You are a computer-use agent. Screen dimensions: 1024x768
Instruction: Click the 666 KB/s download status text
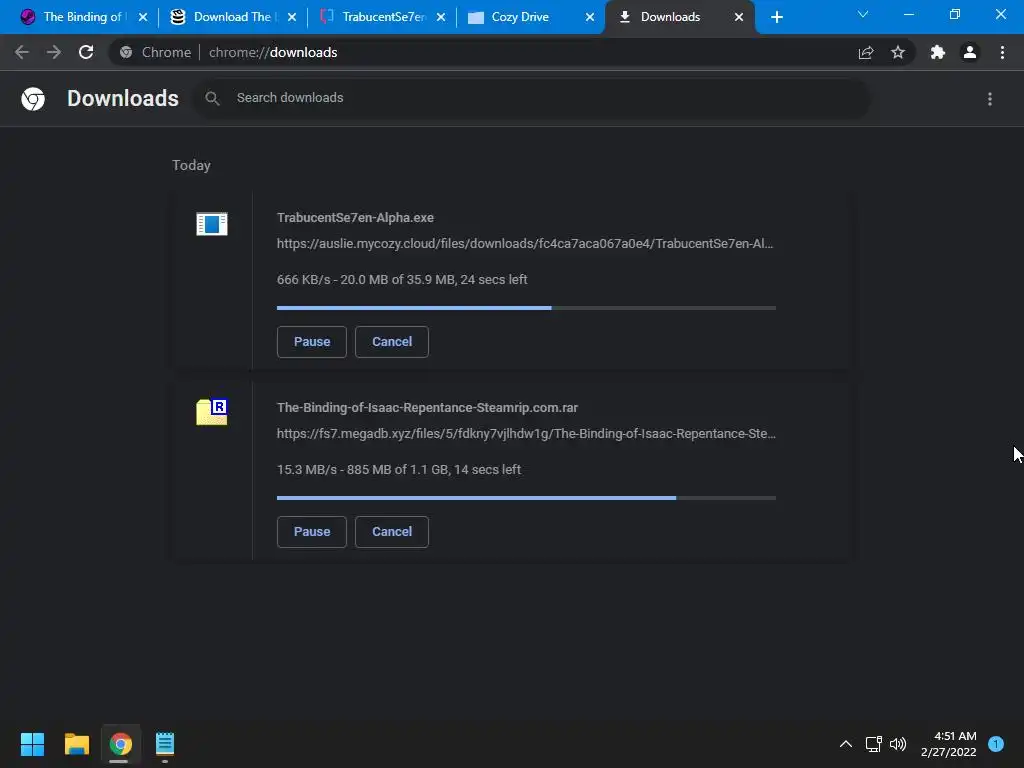pos(402,280)
